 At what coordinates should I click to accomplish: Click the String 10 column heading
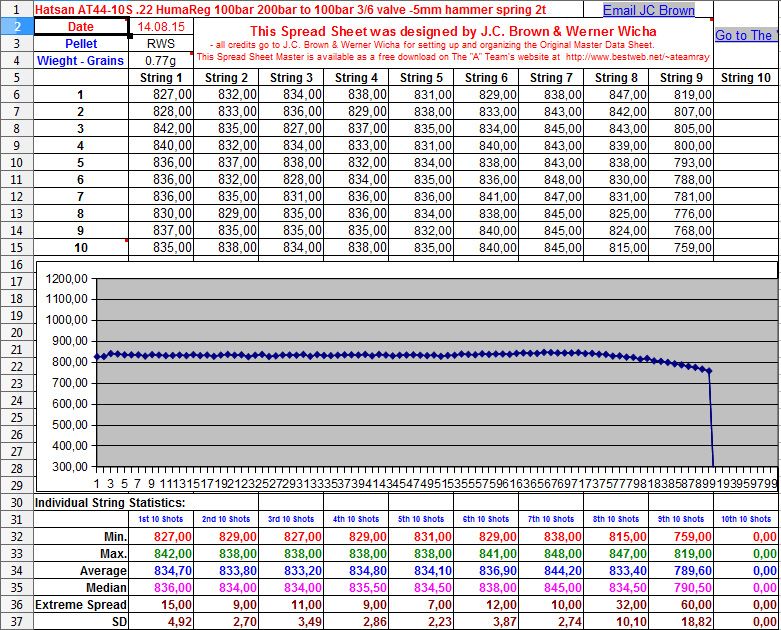click(x=746, y=78)
